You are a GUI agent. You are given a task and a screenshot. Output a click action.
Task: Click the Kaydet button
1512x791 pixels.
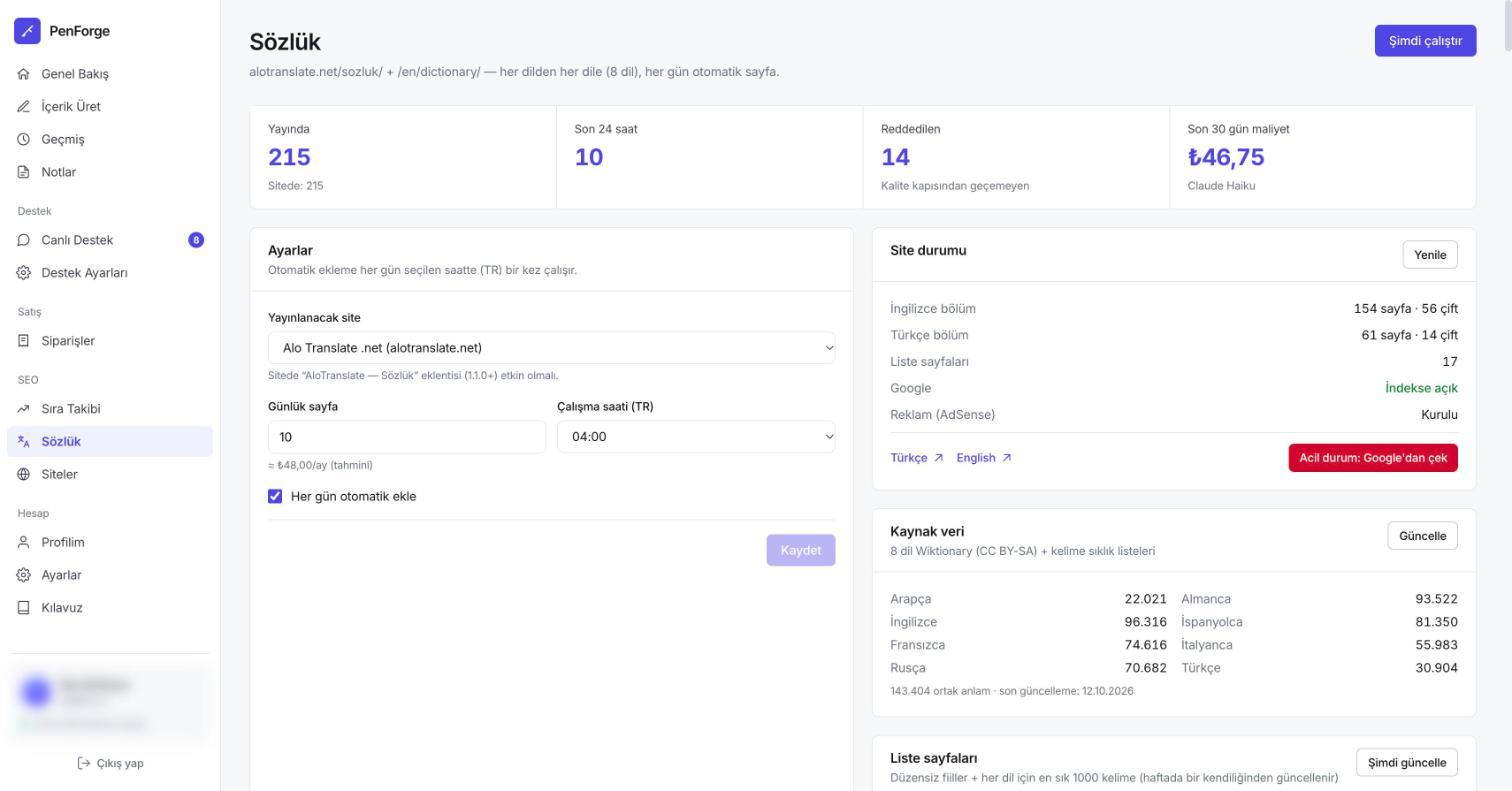click(x=801, y=550)
